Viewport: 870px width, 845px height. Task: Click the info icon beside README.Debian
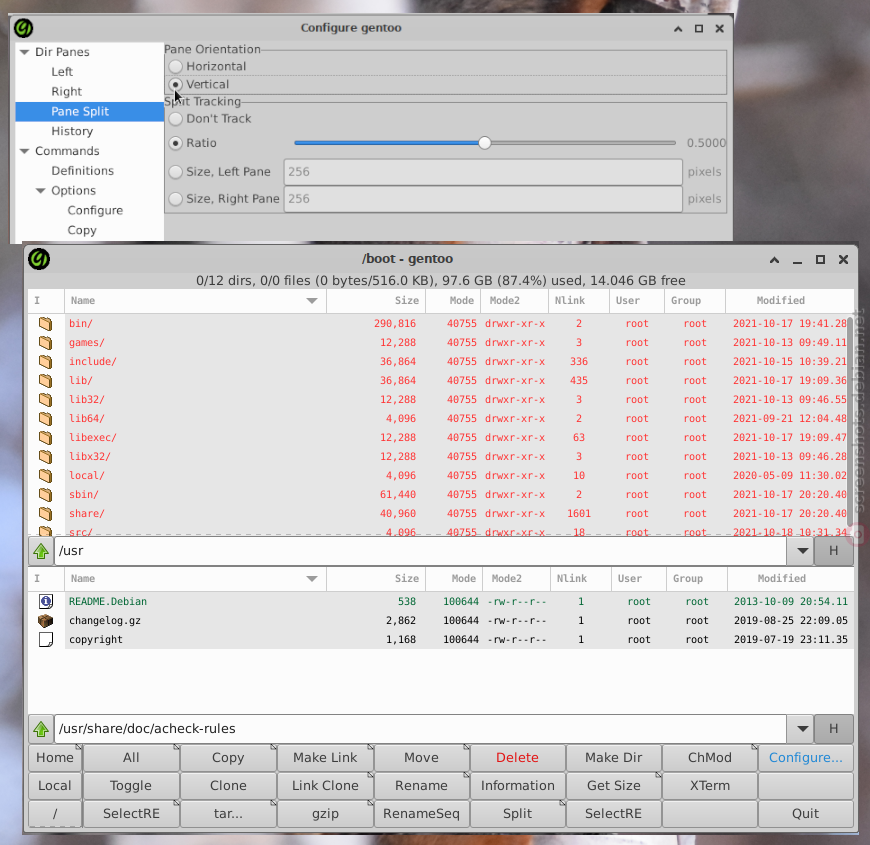coord(45,601)
